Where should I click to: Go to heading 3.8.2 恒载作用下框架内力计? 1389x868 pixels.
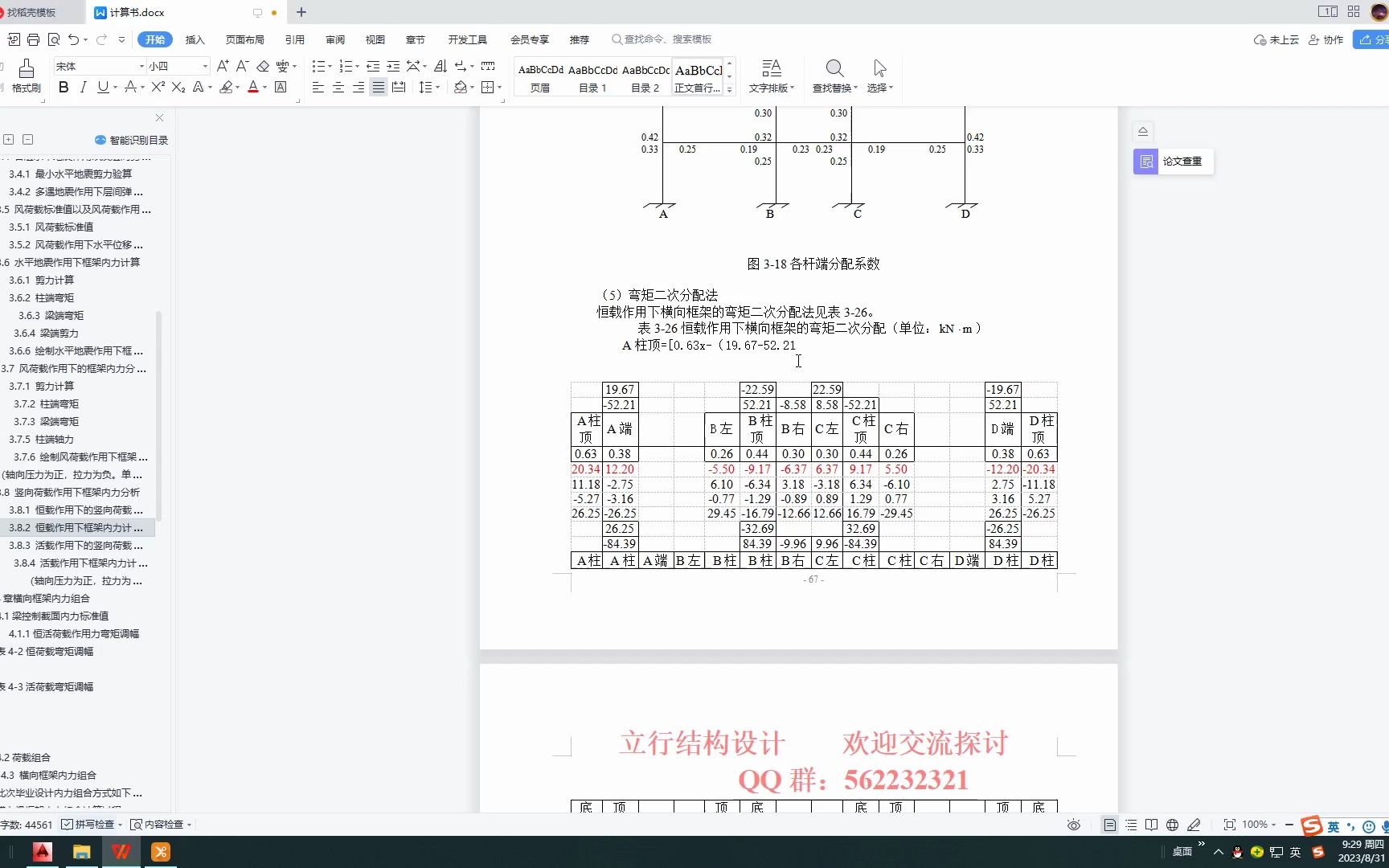tap(76, 527)
